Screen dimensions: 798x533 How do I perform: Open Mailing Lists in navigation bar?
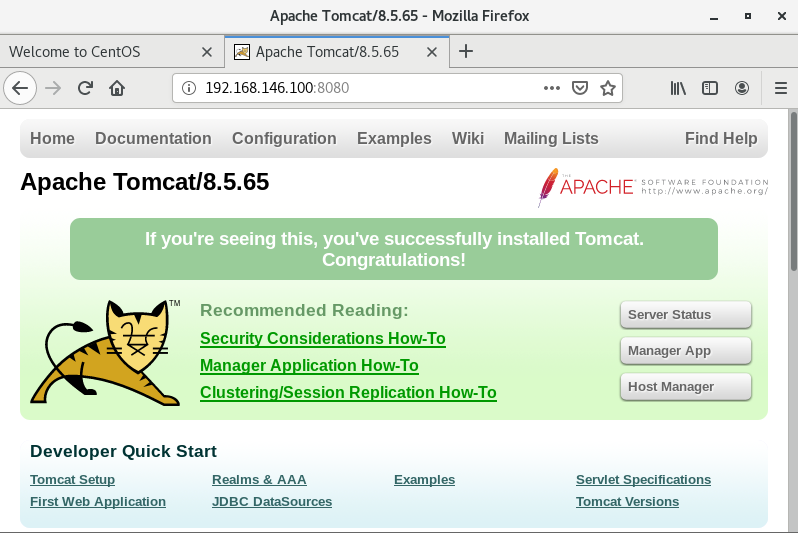[x=551, y=138]
